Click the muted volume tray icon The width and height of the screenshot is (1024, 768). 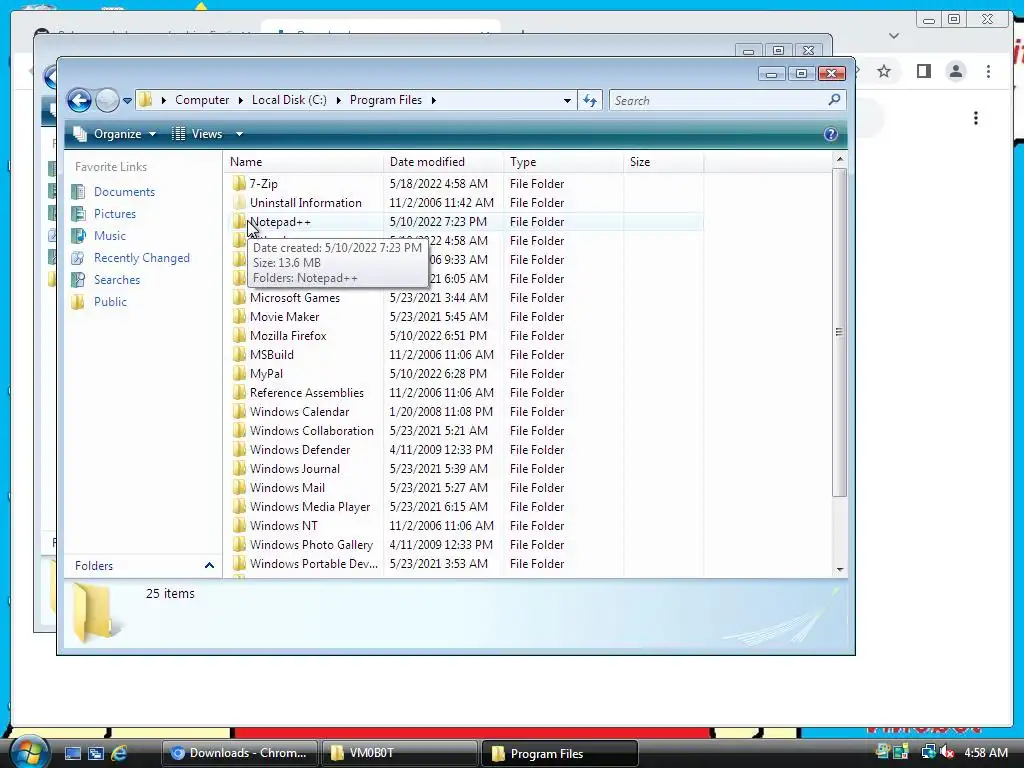tap(946, 752)
